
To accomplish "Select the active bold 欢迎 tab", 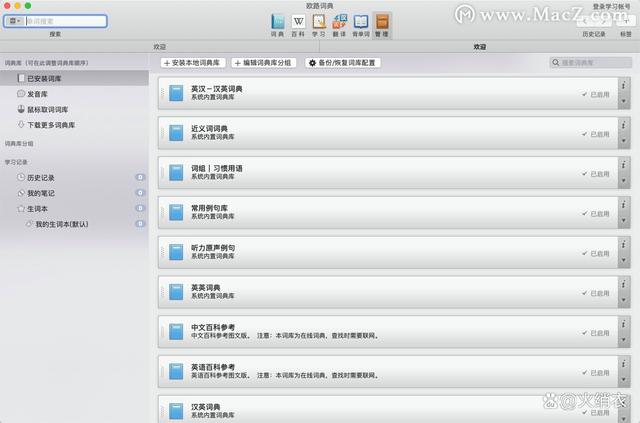I will point(480,47).
